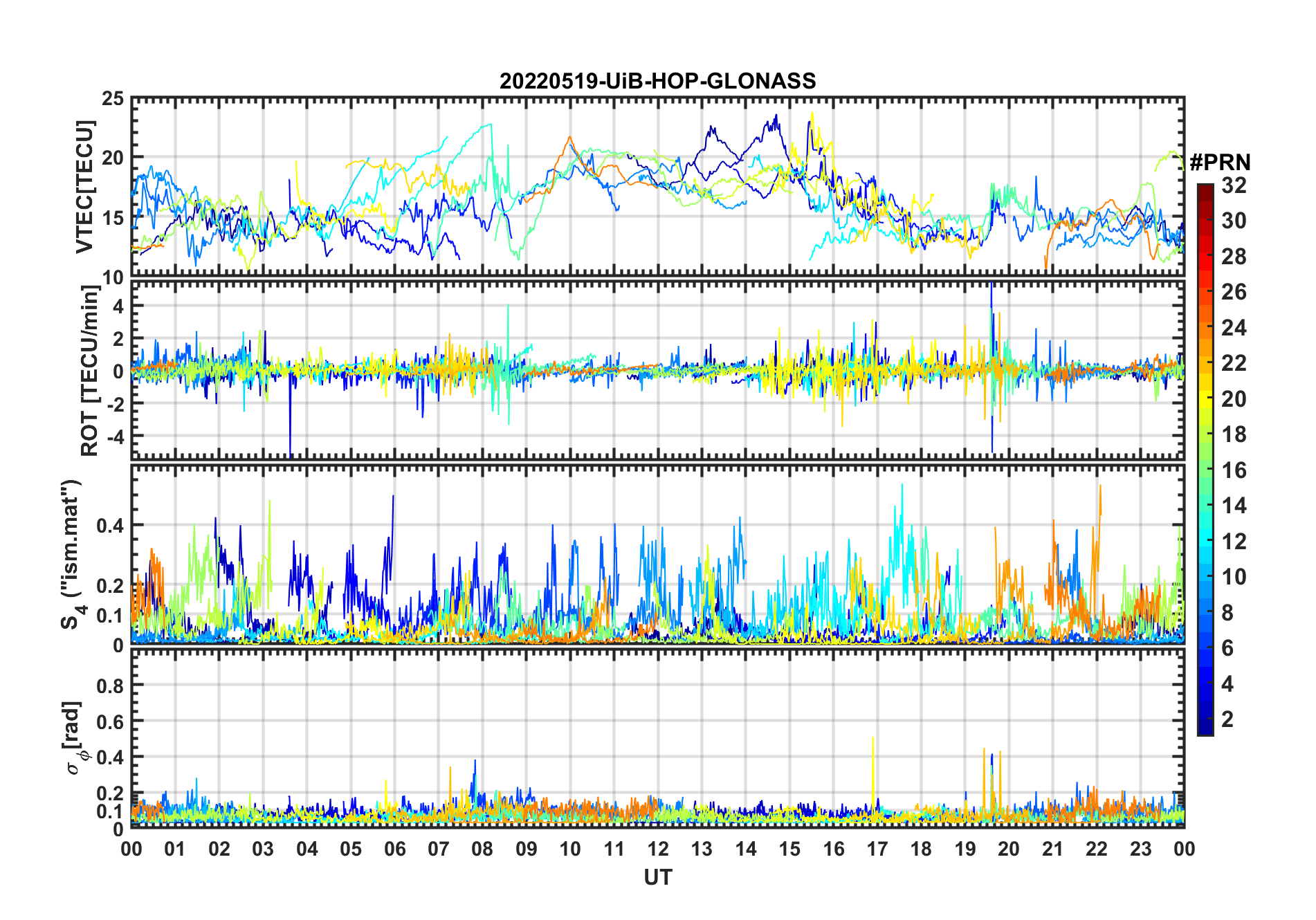Click sigma-phi panel y-tick label 0.6
This screenshot has height=920, width=1316.
[x=111, y=721]
